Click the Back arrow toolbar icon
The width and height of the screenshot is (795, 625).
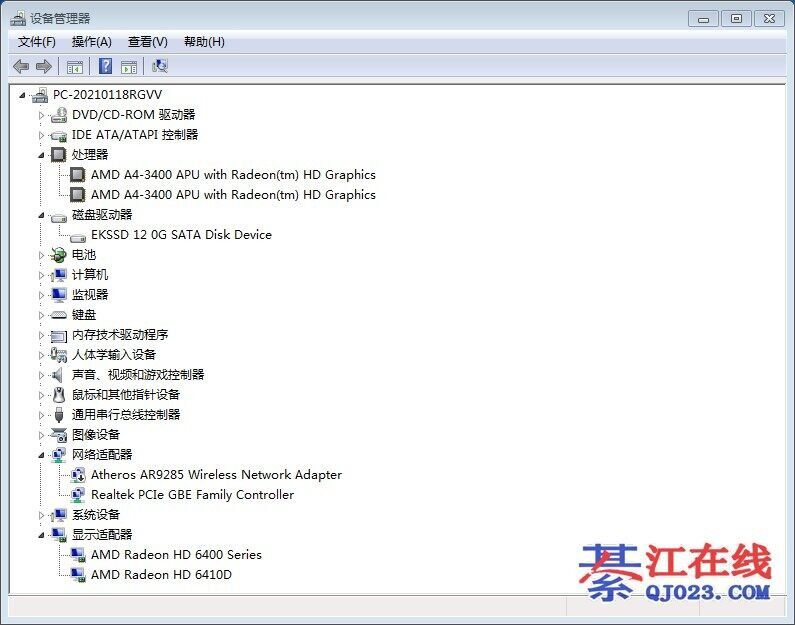[21, 66]
